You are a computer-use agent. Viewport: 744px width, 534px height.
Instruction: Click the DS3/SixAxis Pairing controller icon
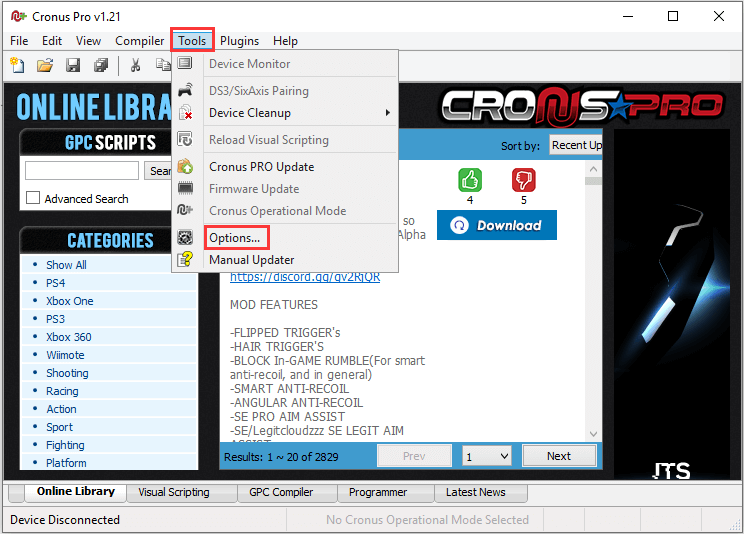pos(186,90)
